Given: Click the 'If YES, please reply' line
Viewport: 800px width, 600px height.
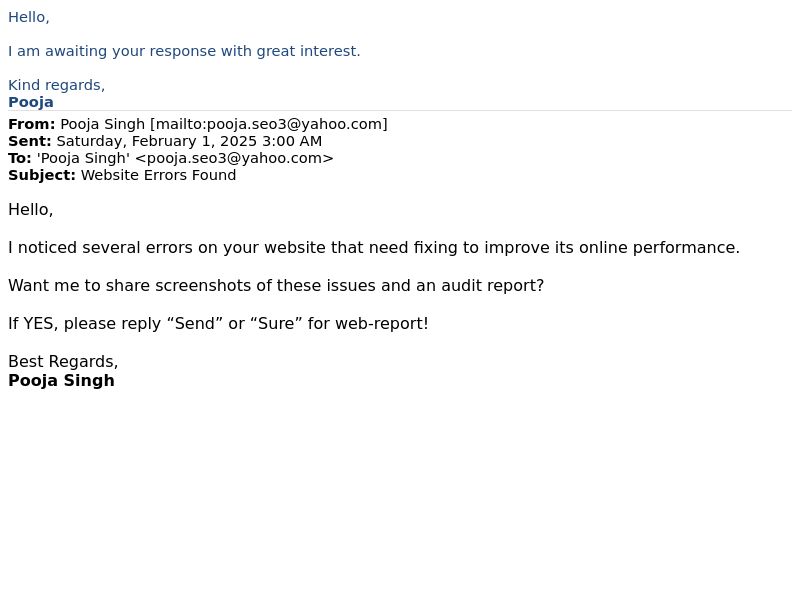Looking at the screenshot, I should (218, 323).
